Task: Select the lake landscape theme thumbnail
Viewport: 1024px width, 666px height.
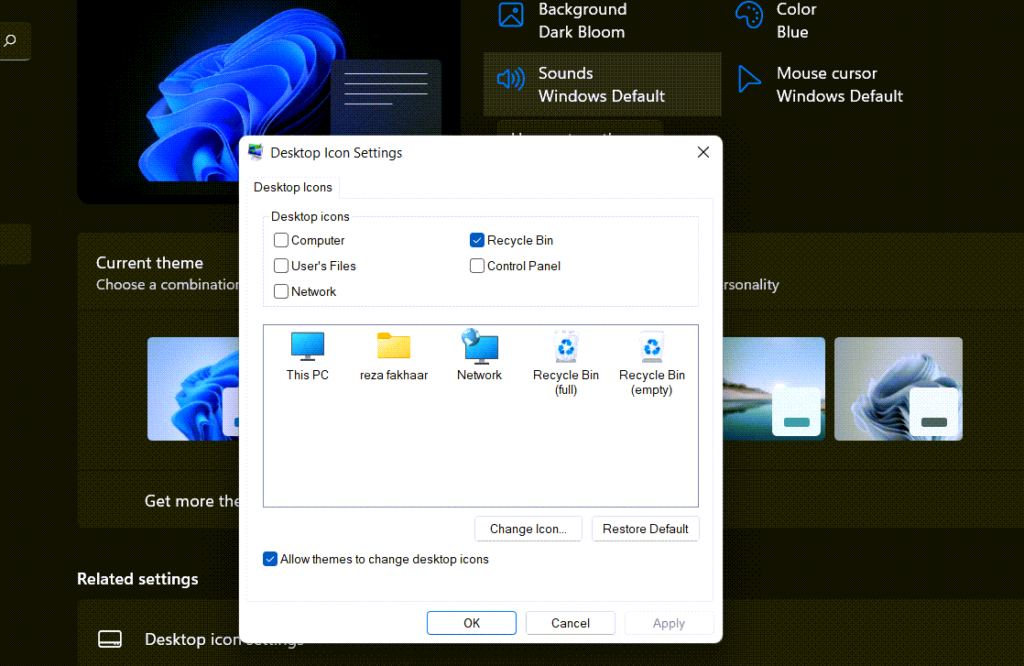Action: pyautogui.click(x=774, y=388)
